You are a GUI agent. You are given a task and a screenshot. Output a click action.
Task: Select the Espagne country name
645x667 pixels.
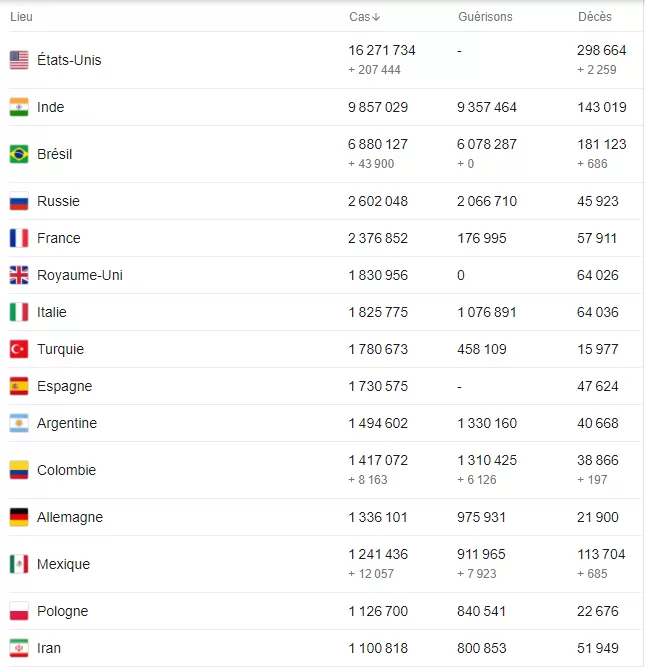pos(65,386)
